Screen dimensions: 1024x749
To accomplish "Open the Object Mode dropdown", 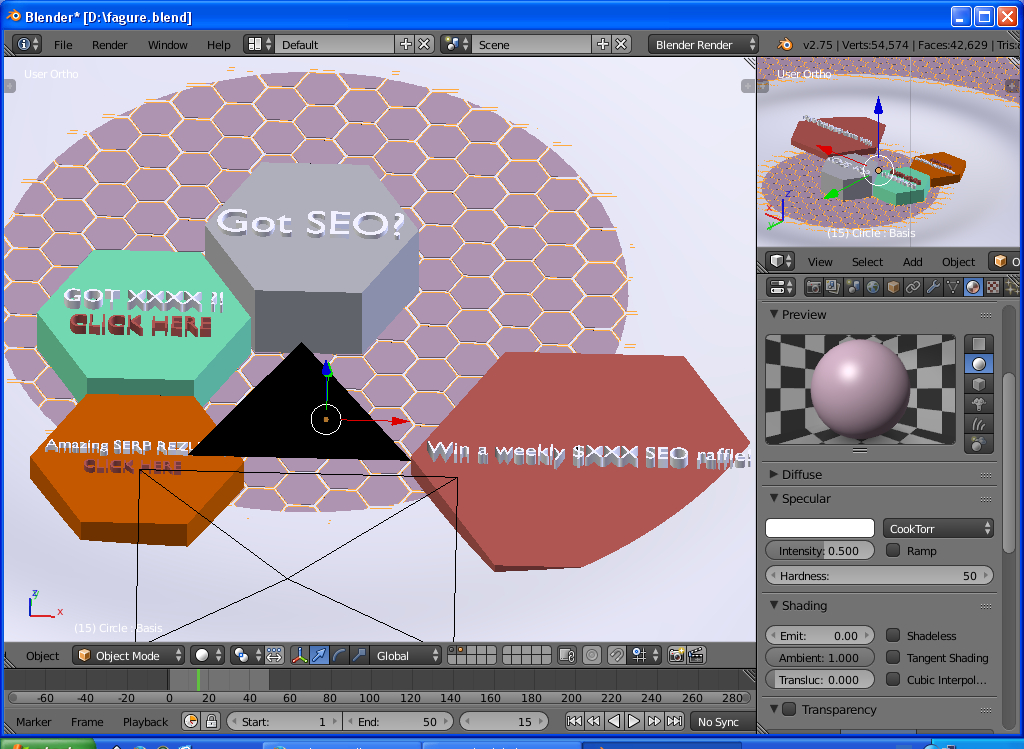I will click(129, 656).
